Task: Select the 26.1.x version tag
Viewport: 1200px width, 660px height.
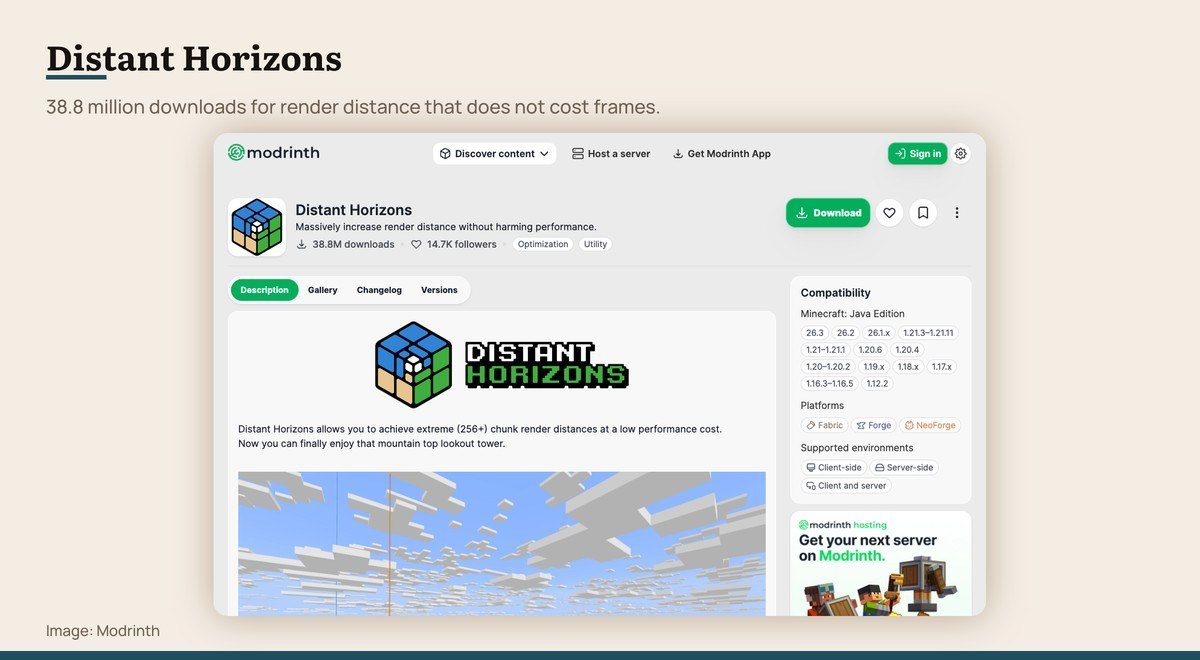Action: point(879,333)
